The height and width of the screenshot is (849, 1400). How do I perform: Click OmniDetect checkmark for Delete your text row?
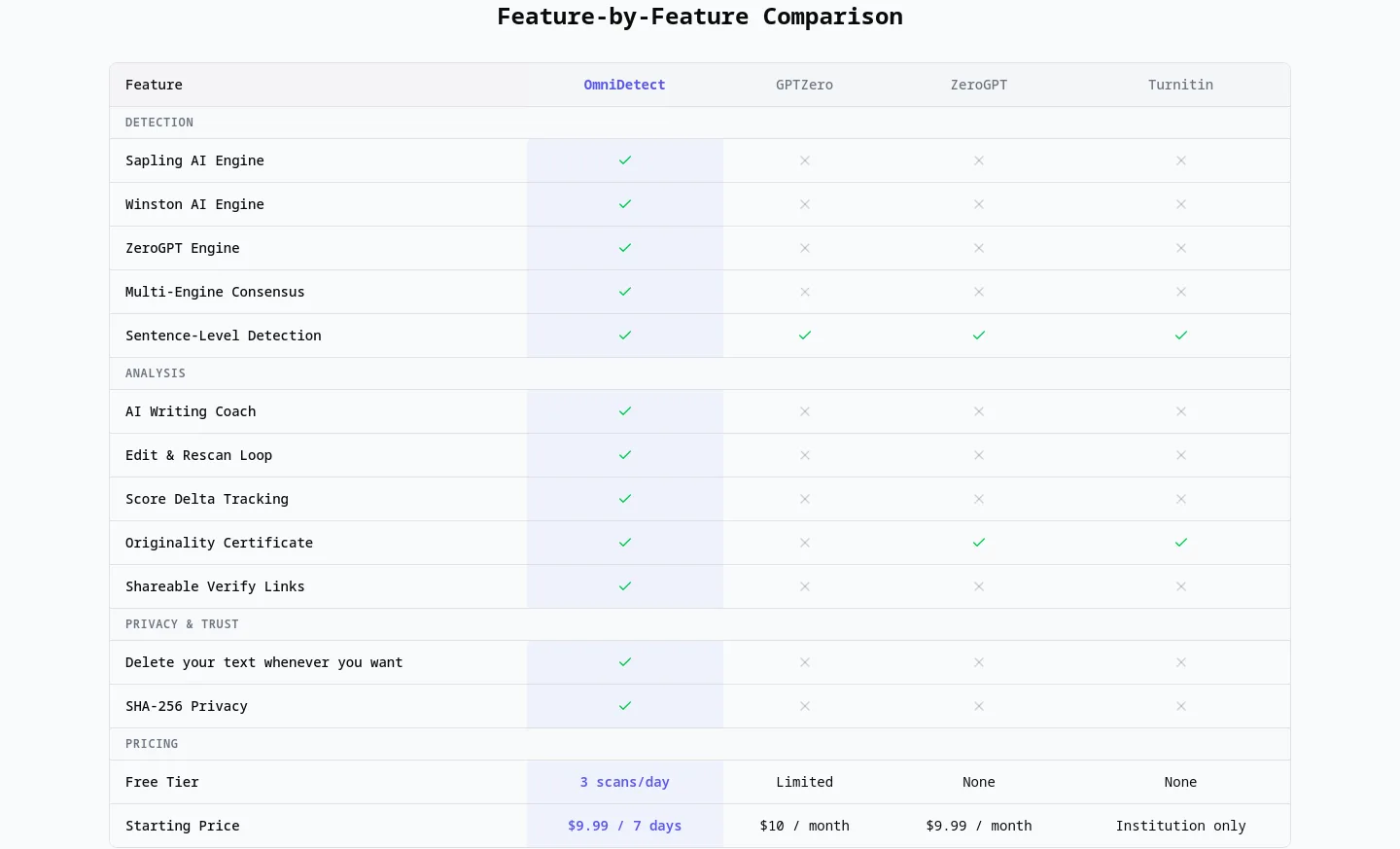point(625,662)
